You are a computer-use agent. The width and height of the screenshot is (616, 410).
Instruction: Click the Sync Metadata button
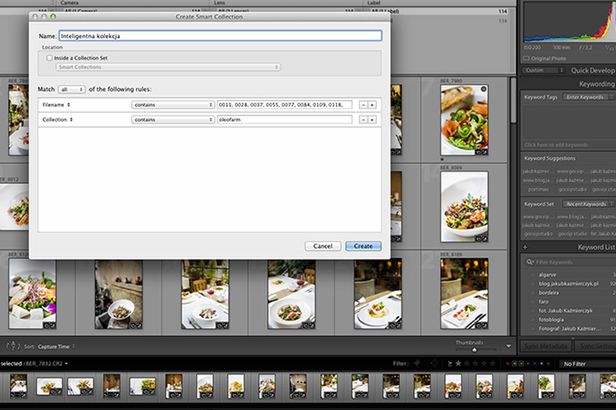[x=545, y=346]
